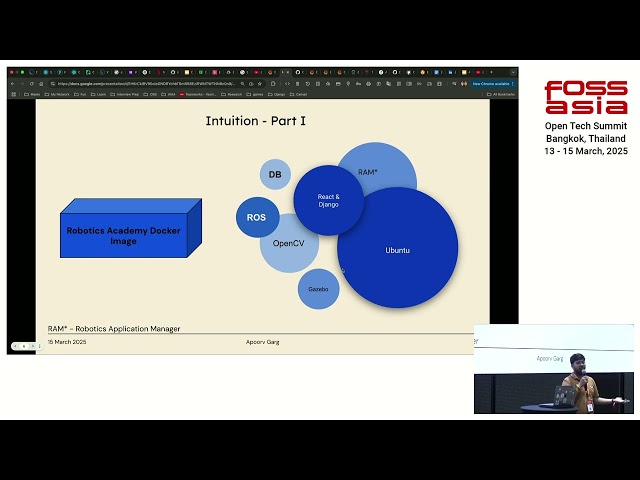Select the ROS circle
Viewport: 640px width, 480px height.
pyautogui.click(x=257, y=217)
